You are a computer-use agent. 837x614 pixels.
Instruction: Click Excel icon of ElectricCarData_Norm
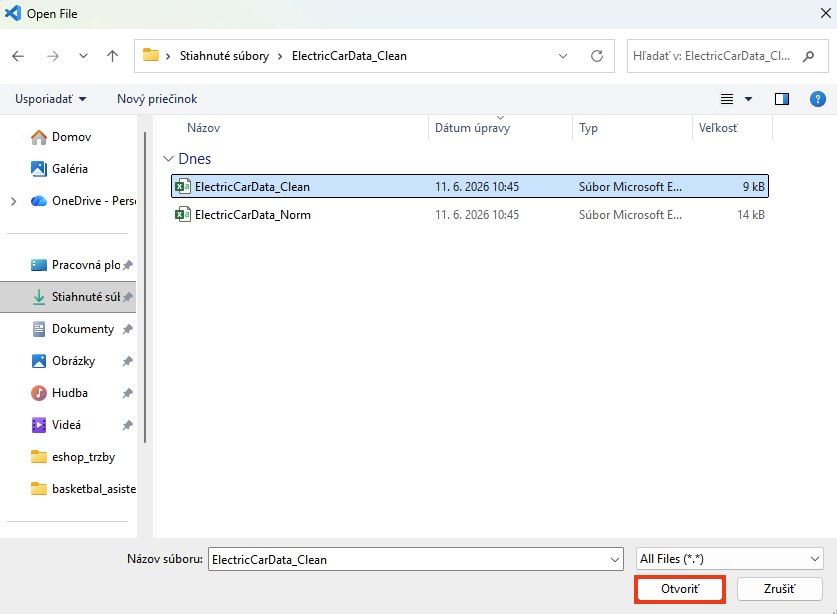pyautogui.click(x=183, y=215)
